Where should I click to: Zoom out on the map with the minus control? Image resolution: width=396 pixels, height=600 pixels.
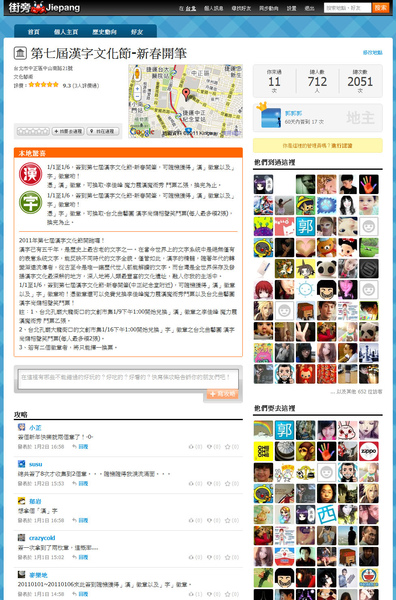137,96
